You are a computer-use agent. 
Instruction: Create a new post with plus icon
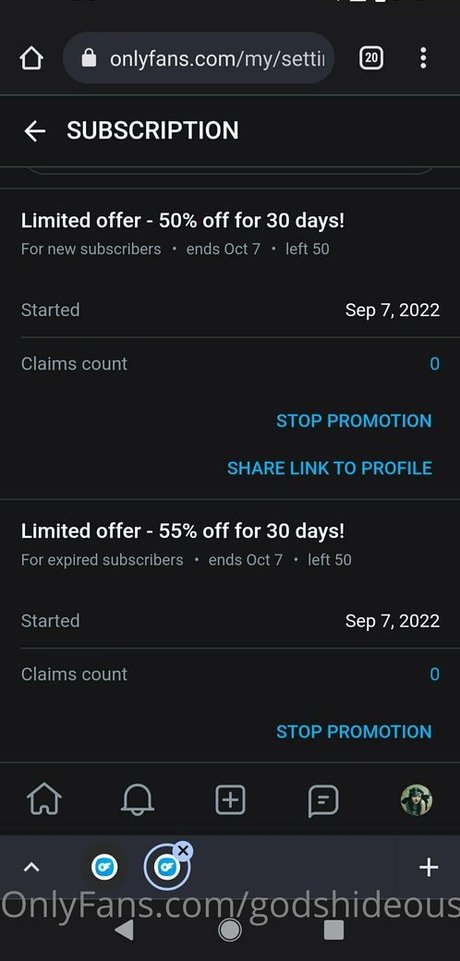coord(230,800)
